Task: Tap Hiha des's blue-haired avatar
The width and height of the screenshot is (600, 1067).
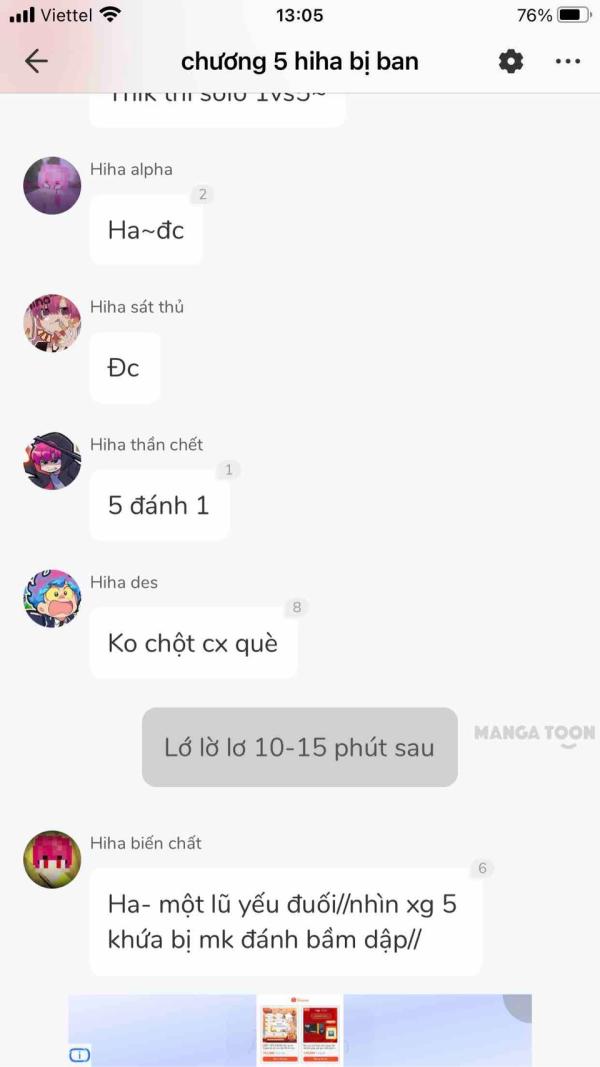Action: pyautogui.click(x=52, y=598)
